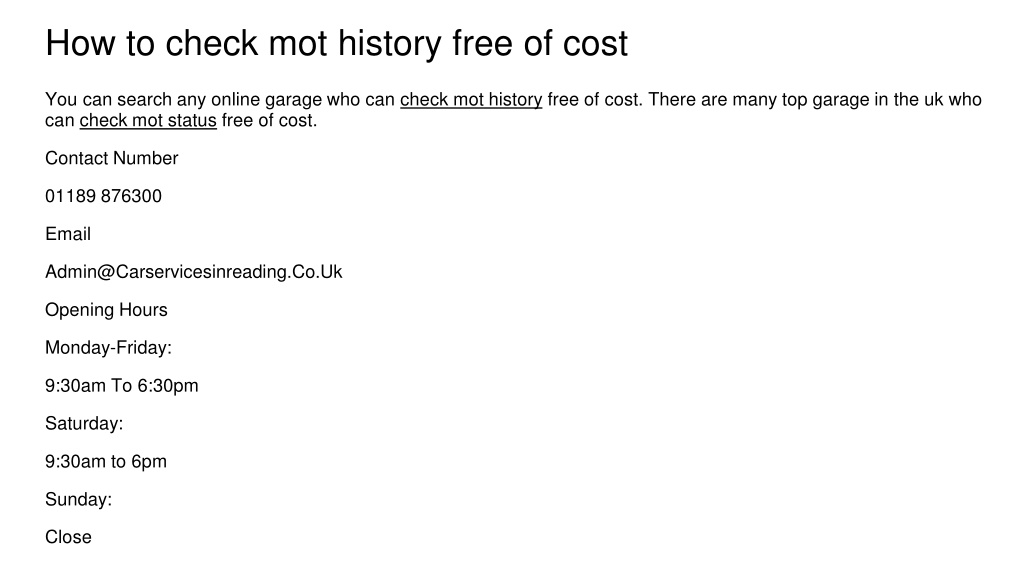Click the '9:30am To 6:30pm' hours text
The image size is (1024, 576).
pyautogui.click(x=121, y=386)
